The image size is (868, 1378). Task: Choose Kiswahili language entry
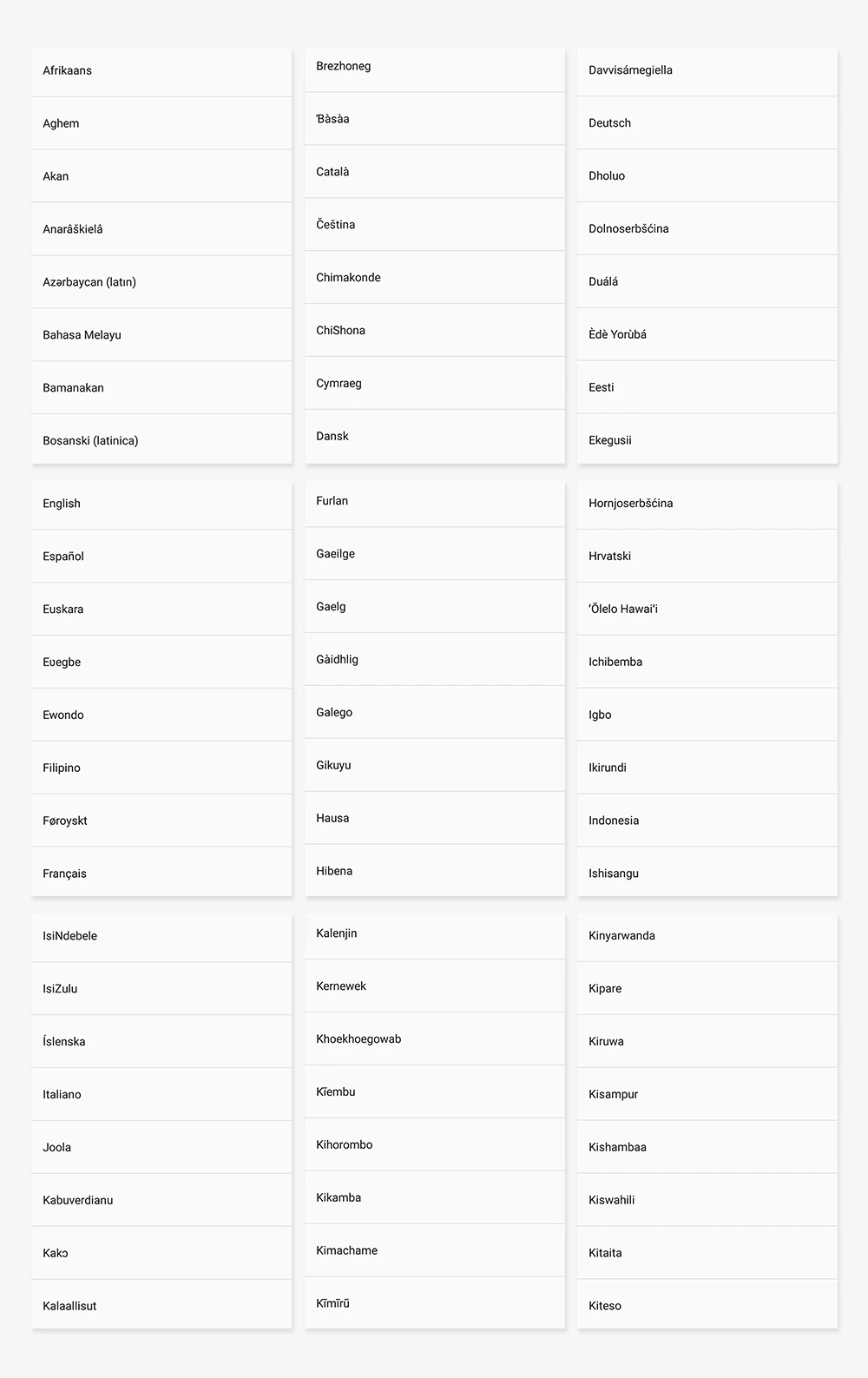coord(707,1199)
